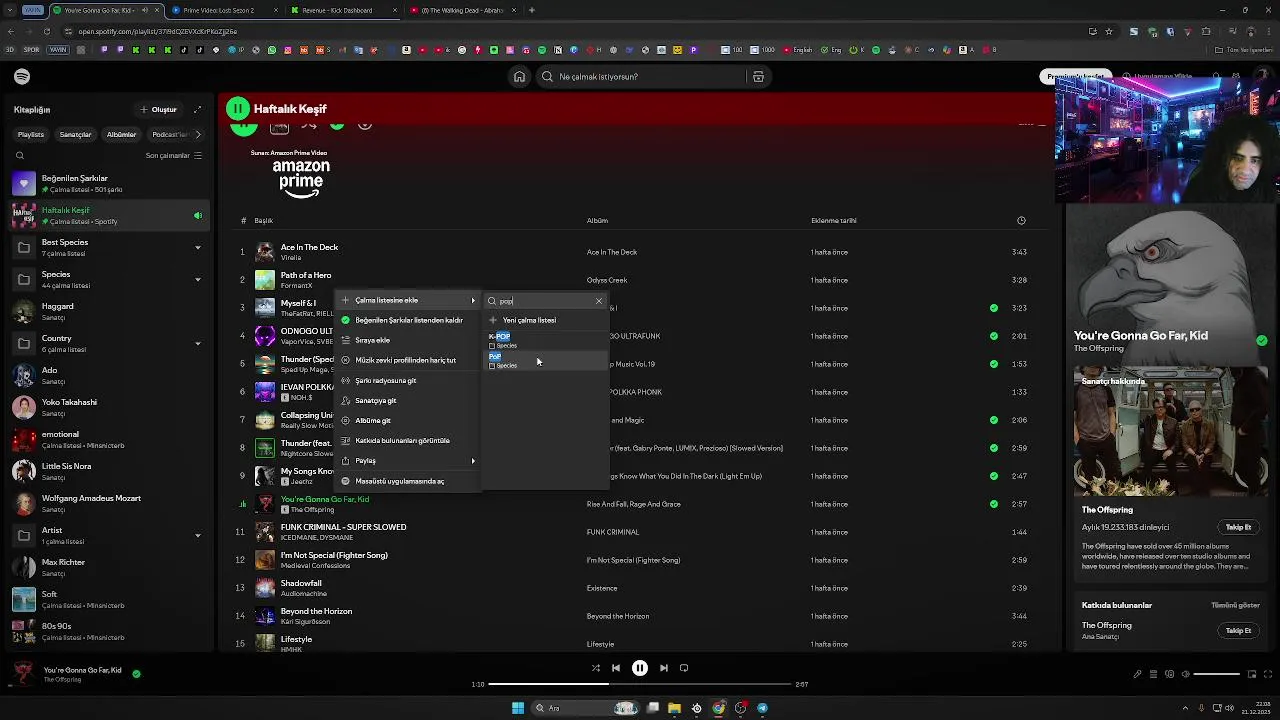The width and height of the screenshot is (1280, 720).
Task: Tick the PoP playlist checkbox
Action: [492, 366]
